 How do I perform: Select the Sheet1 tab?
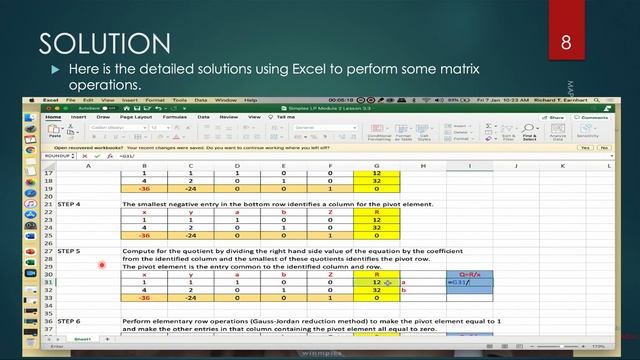click(82, 339)
